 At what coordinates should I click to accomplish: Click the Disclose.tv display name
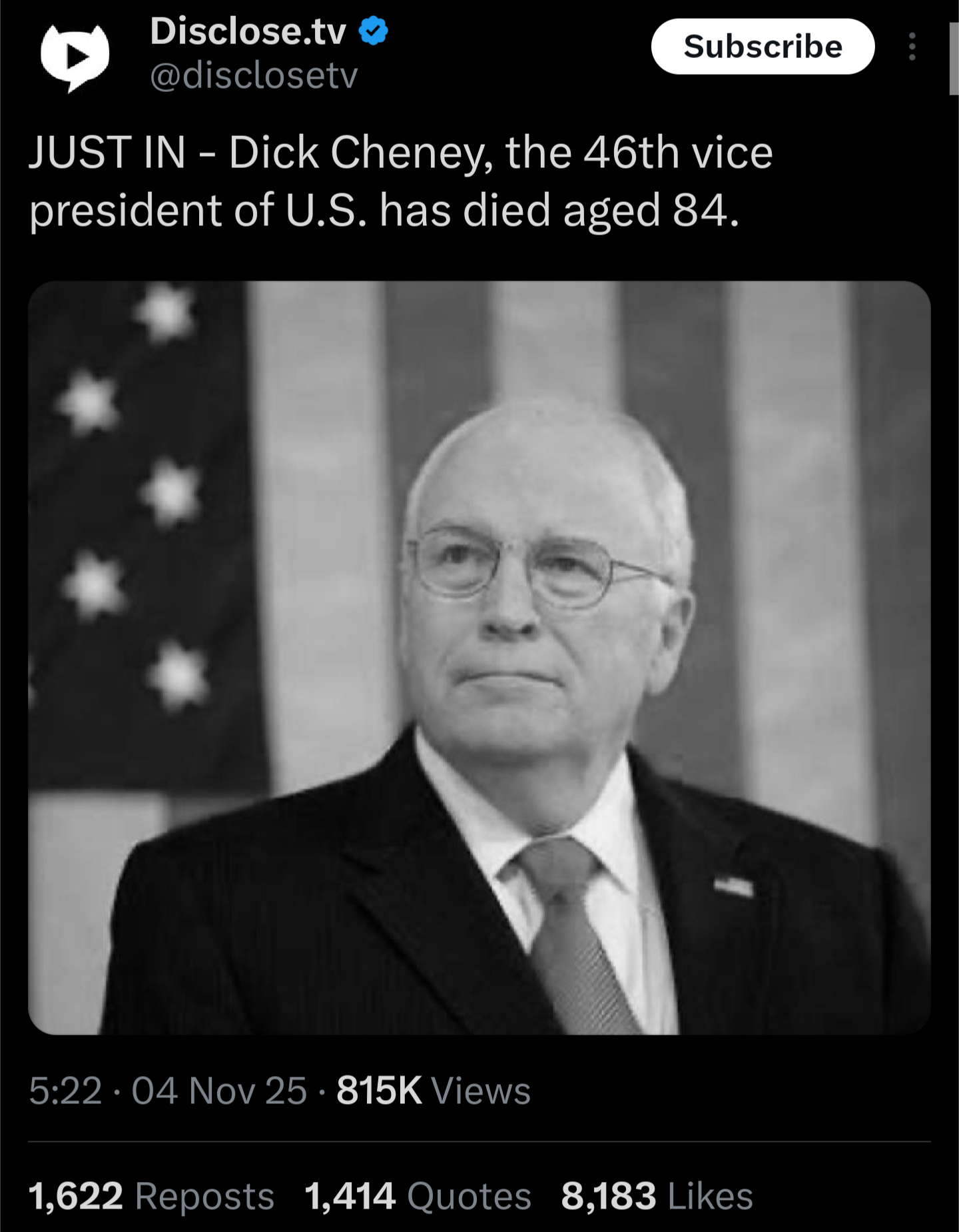click(248, 31)
